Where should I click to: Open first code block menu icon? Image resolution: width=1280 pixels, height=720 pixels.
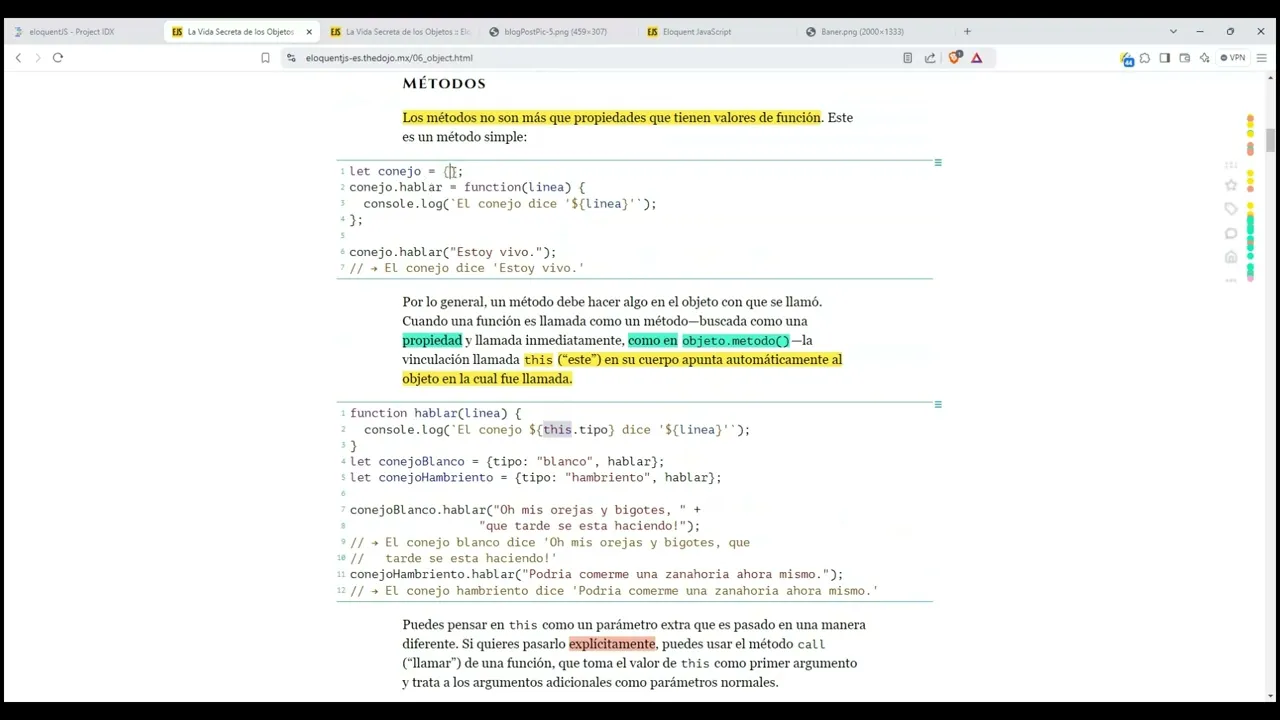point(938,162)
